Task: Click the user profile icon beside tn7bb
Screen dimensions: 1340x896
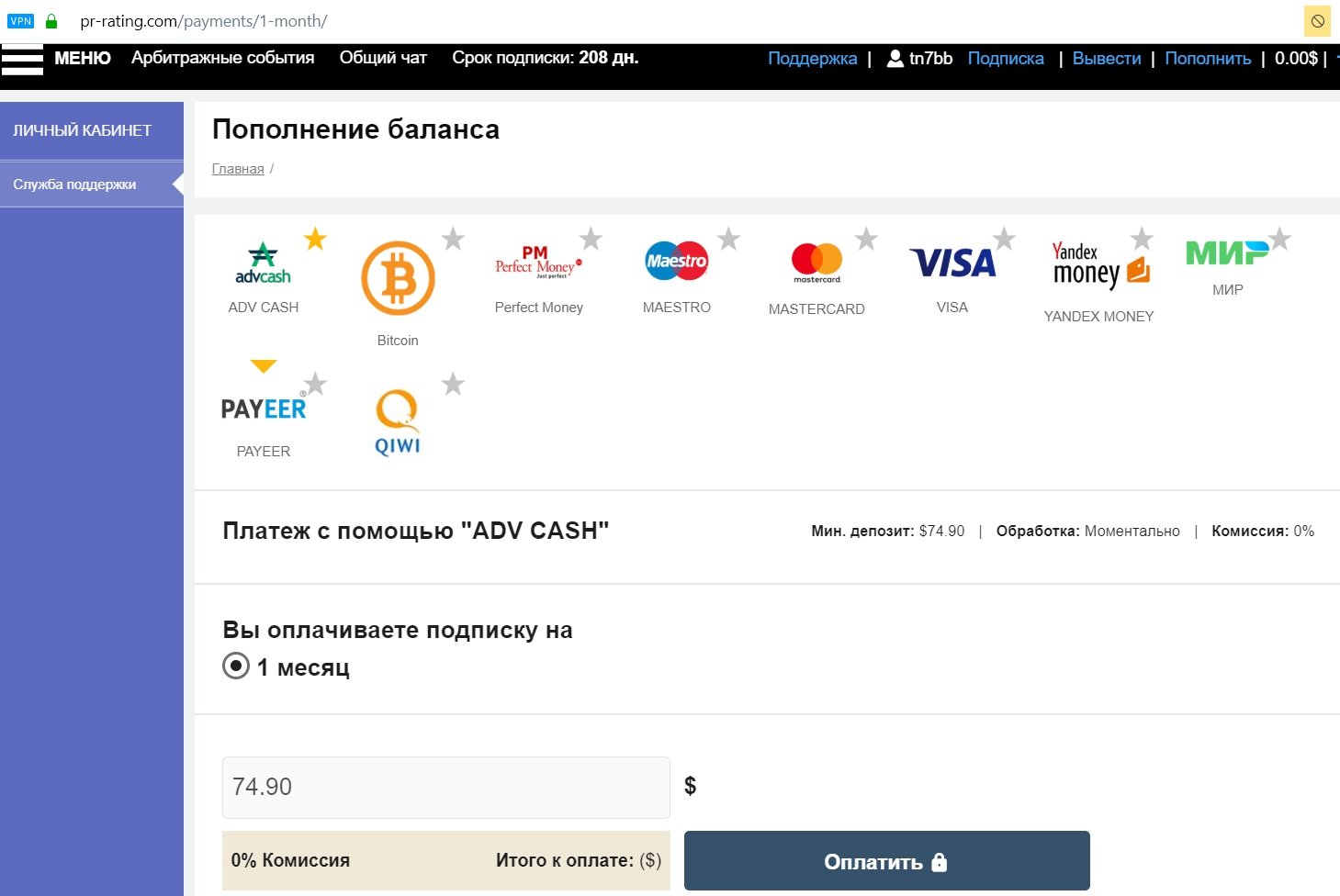Action: pos(895,59)
